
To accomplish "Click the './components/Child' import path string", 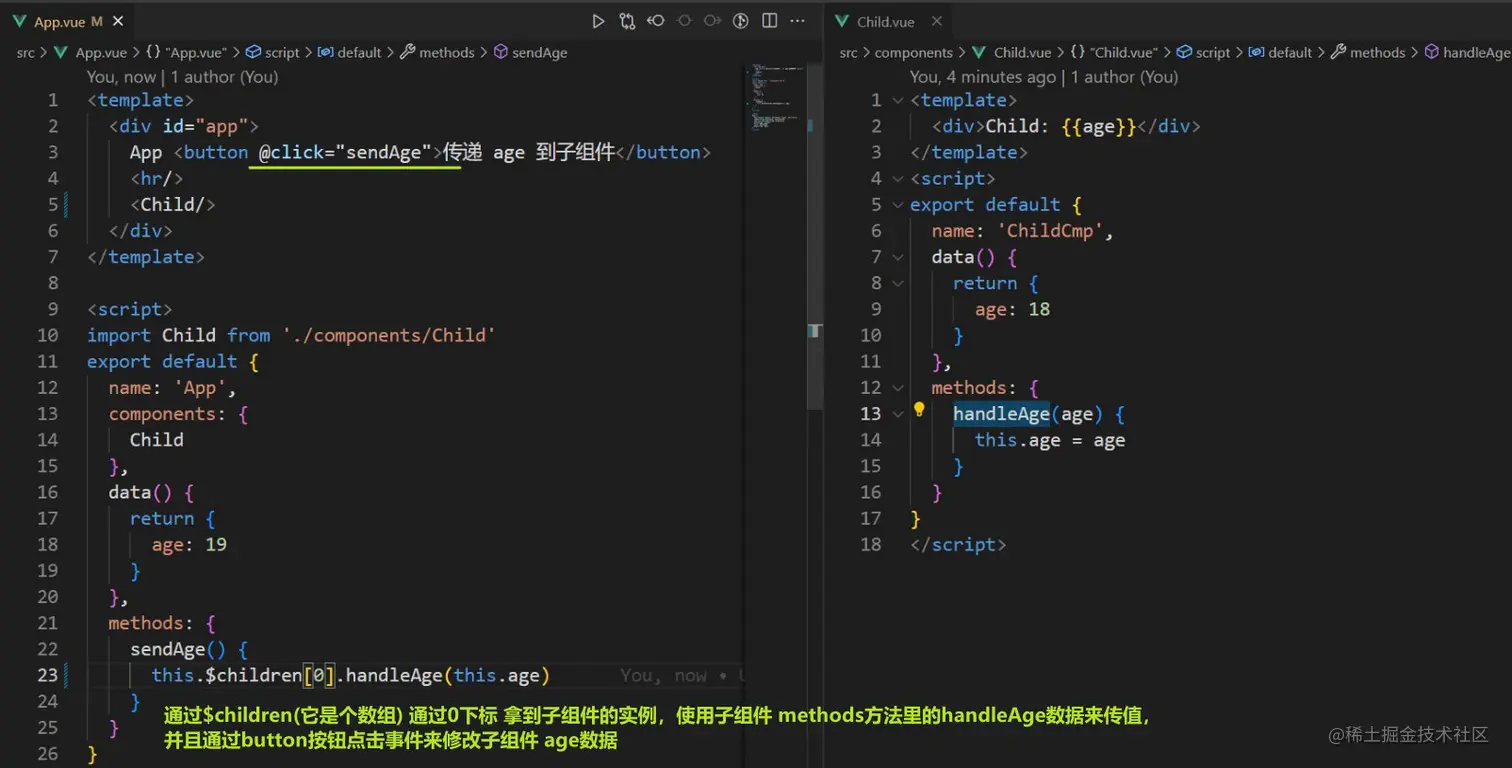I will [x=389, y=335].
